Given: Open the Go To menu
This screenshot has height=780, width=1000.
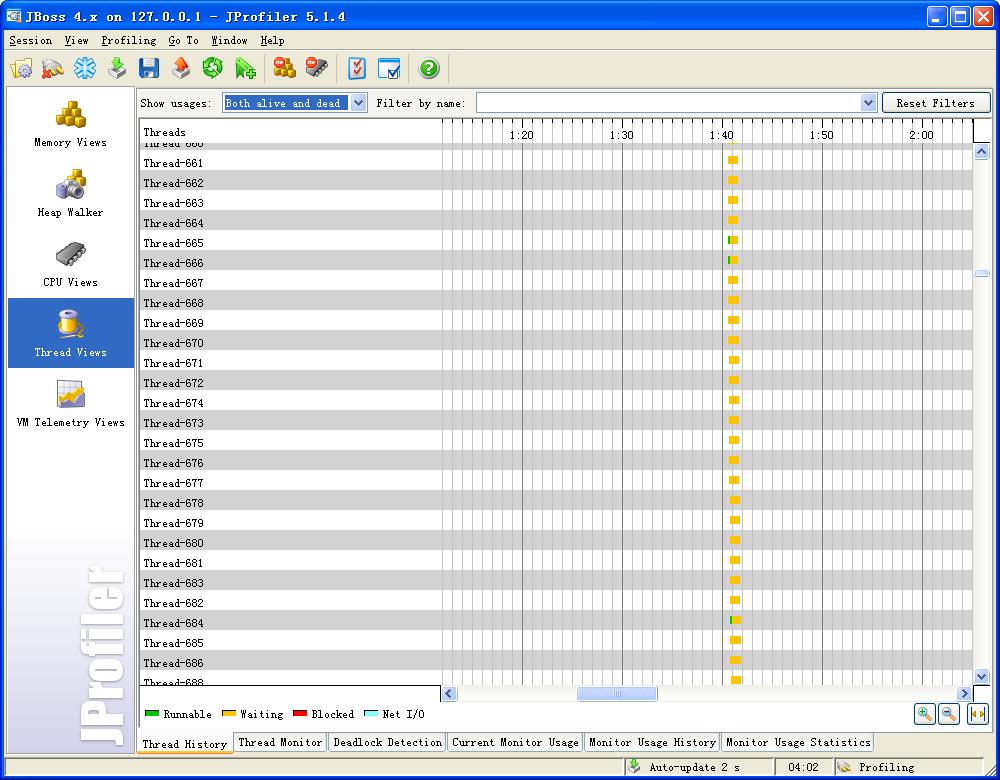Looking at the screenshot, I should tap(184, 40).
